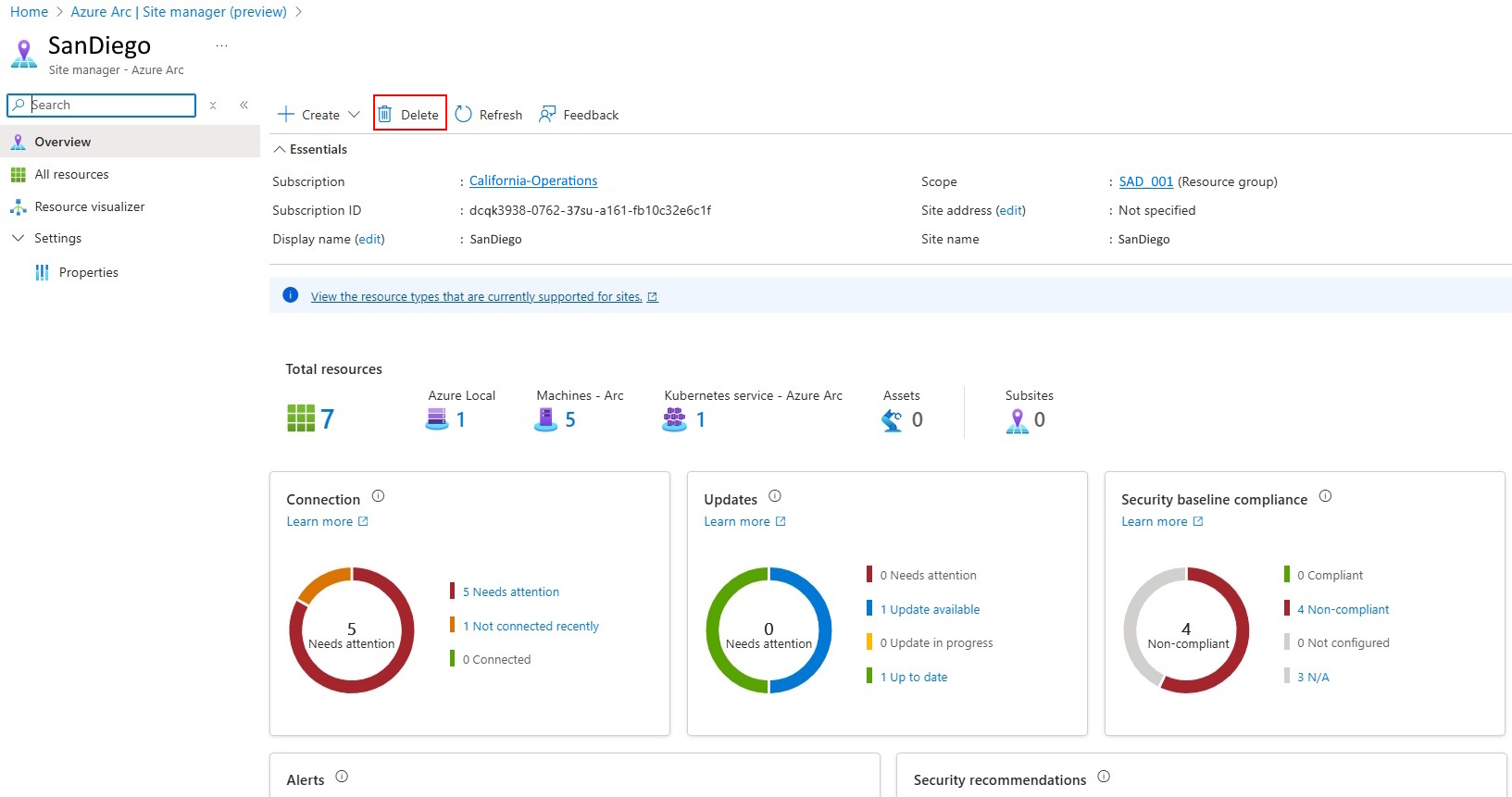This screenshot has width=1512, height=797.
Task: Edit the Display name
Action: click(369, 239)
